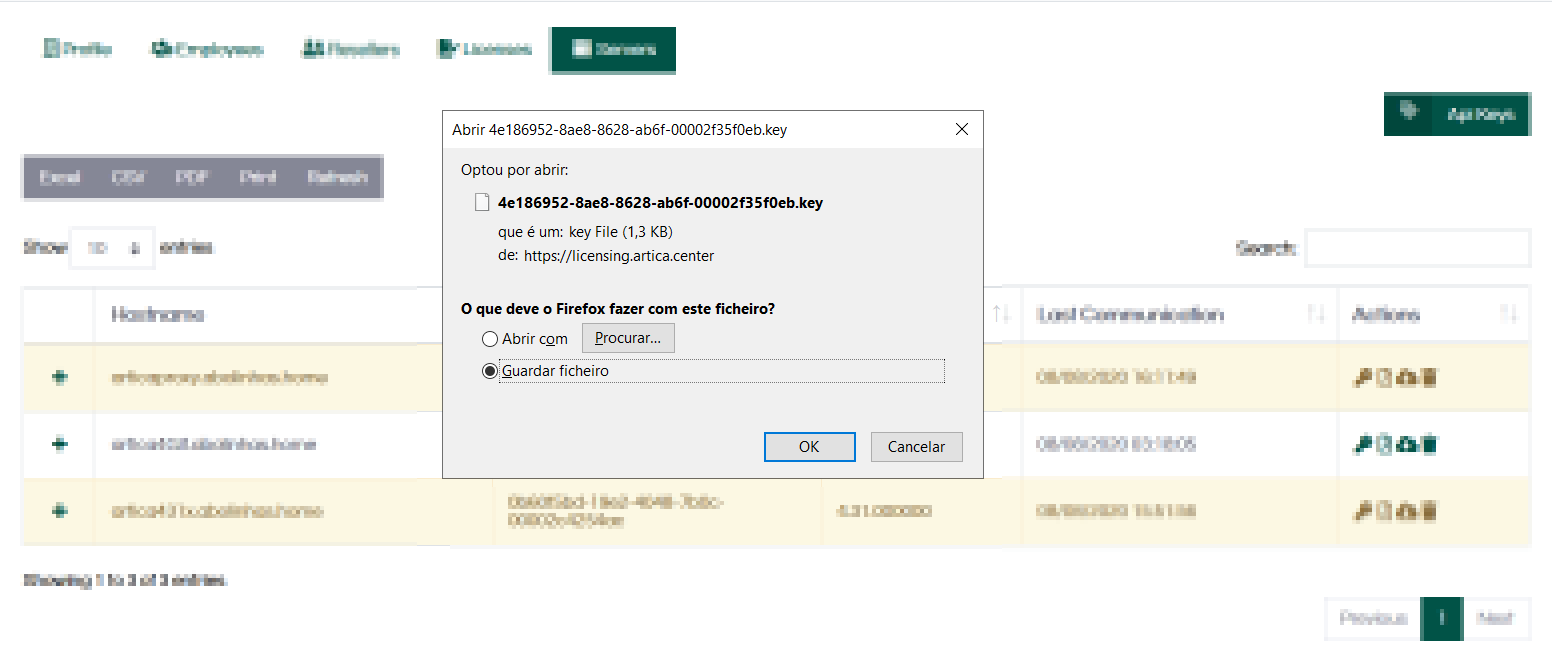Open the Show entries count dropdown
This screenshot has width=1552, height=666.
tap(112, 248)
